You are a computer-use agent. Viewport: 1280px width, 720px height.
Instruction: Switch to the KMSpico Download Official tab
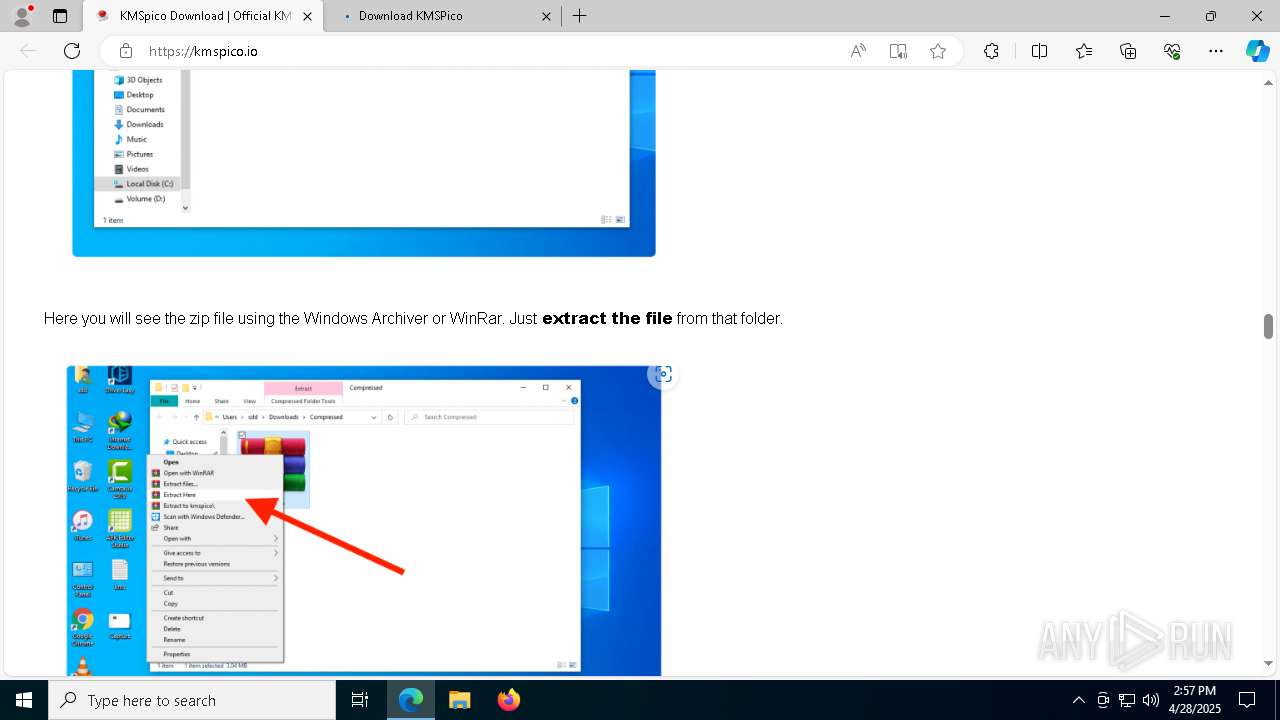click(203, 16)
